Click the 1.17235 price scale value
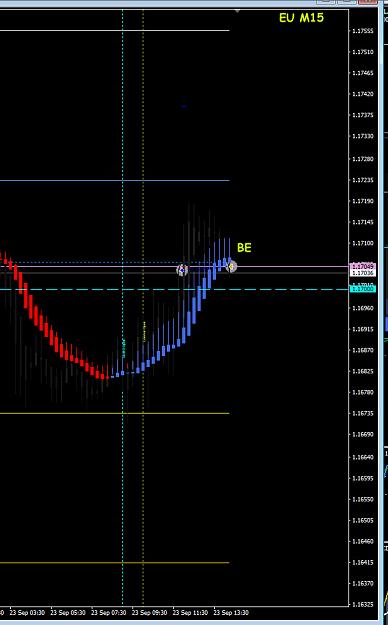Image resolution: width=388 pixels, height=625 pixels. [x=363, y=180]
